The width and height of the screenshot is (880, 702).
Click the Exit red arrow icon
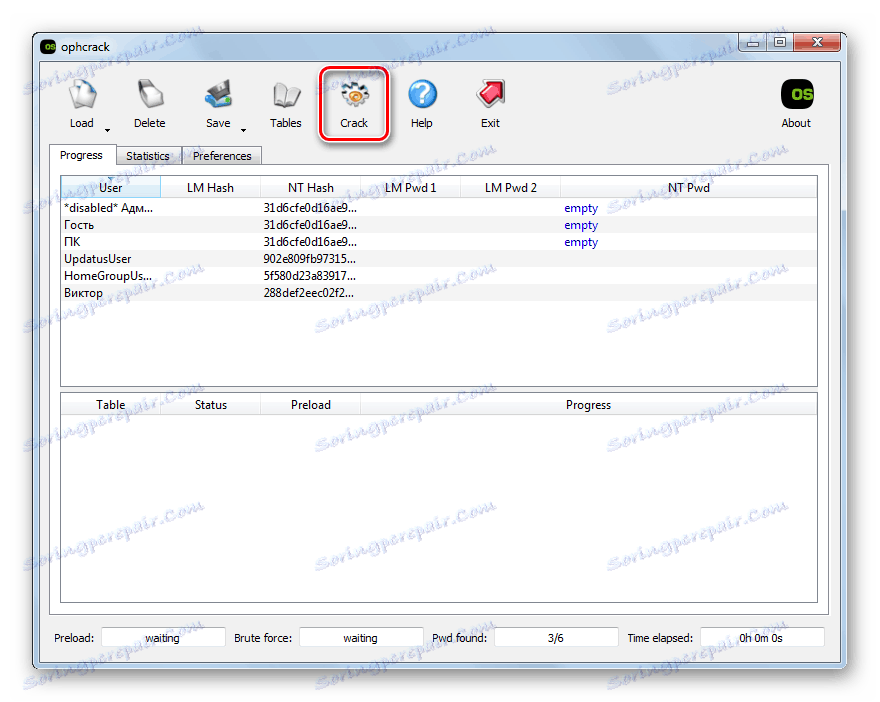491,94
